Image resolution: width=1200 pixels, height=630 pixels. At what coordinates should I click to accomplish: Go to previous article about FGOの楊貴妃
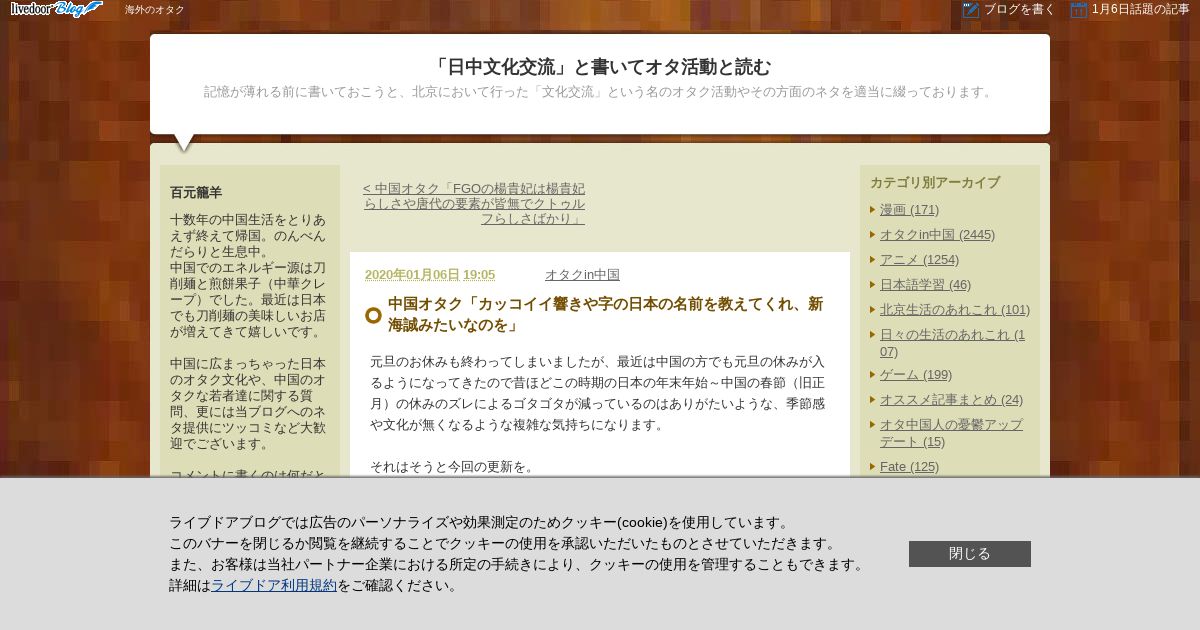tap(474, 203)
